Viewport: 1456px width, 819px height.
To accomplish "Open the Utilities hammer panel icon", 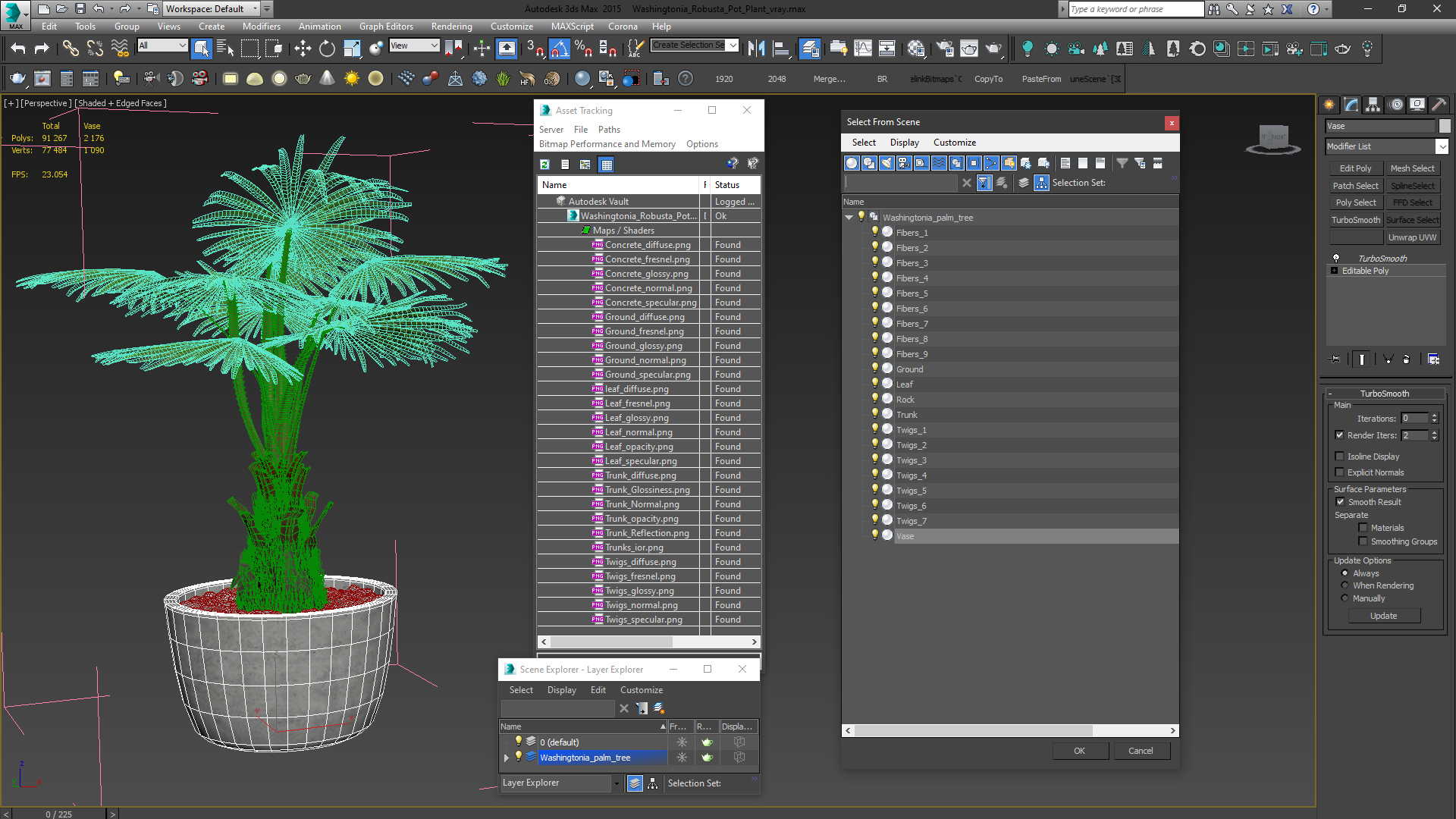I will tap(1439, 105).
